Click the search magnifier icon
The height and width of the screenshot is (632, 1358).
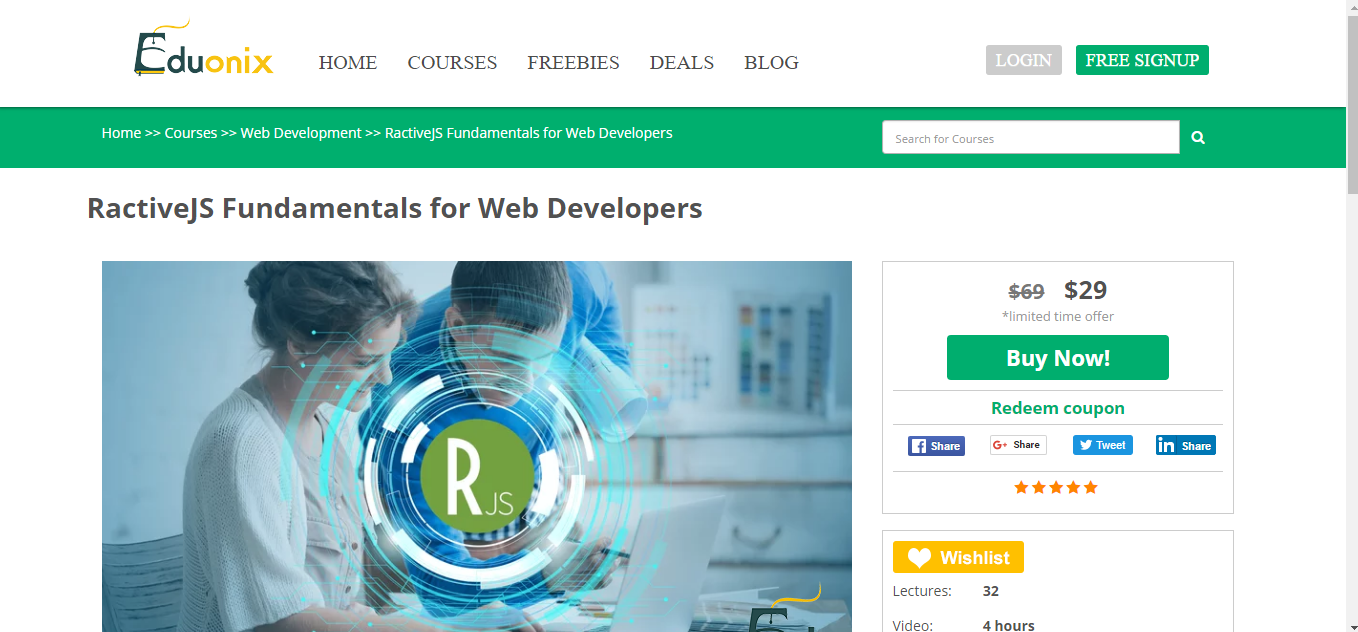(x=1197, y=137)
